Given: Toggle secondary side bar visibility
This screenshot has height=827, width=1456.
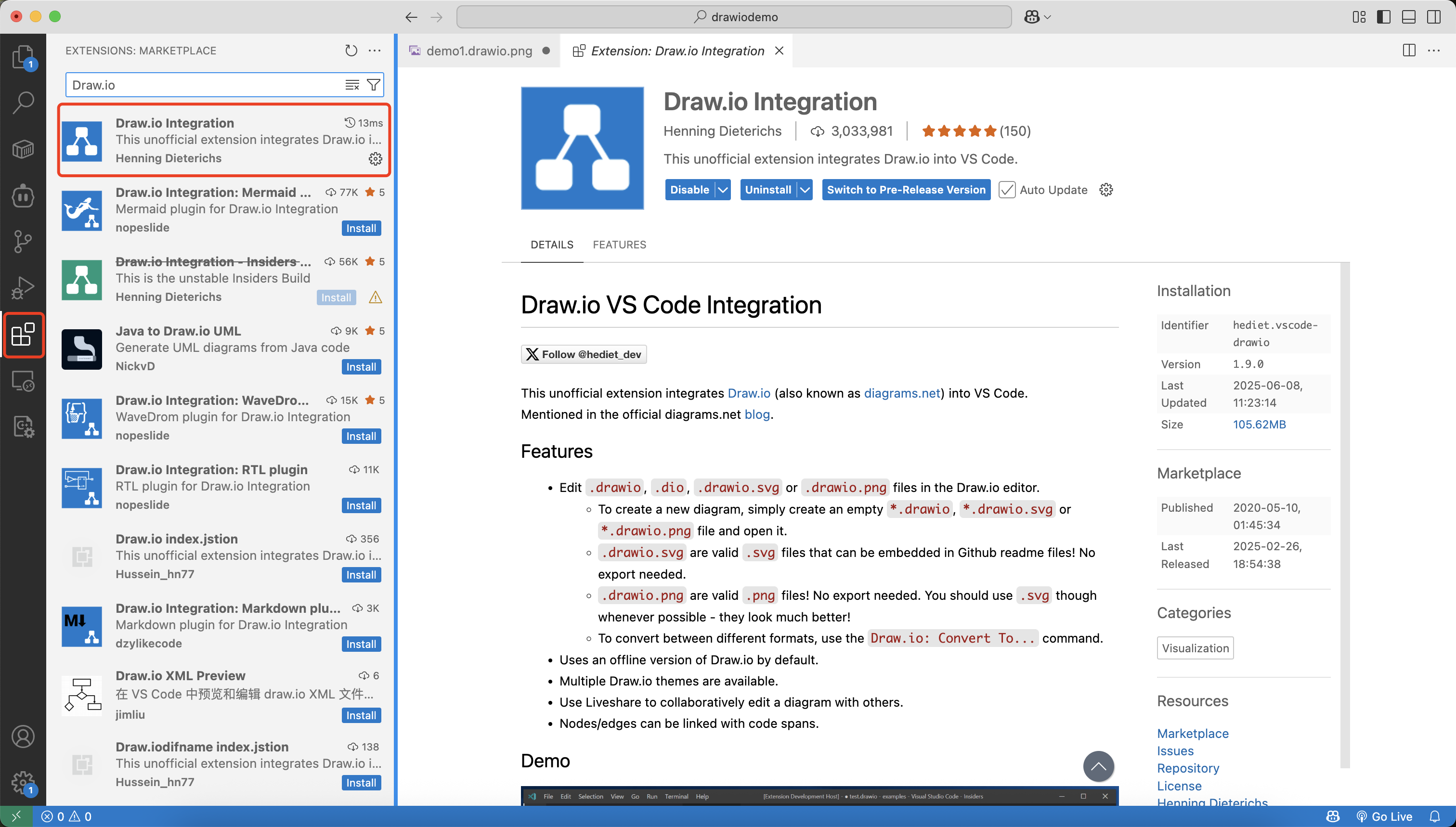Looking at the screenshot, I should click(x=1434, y=17).
